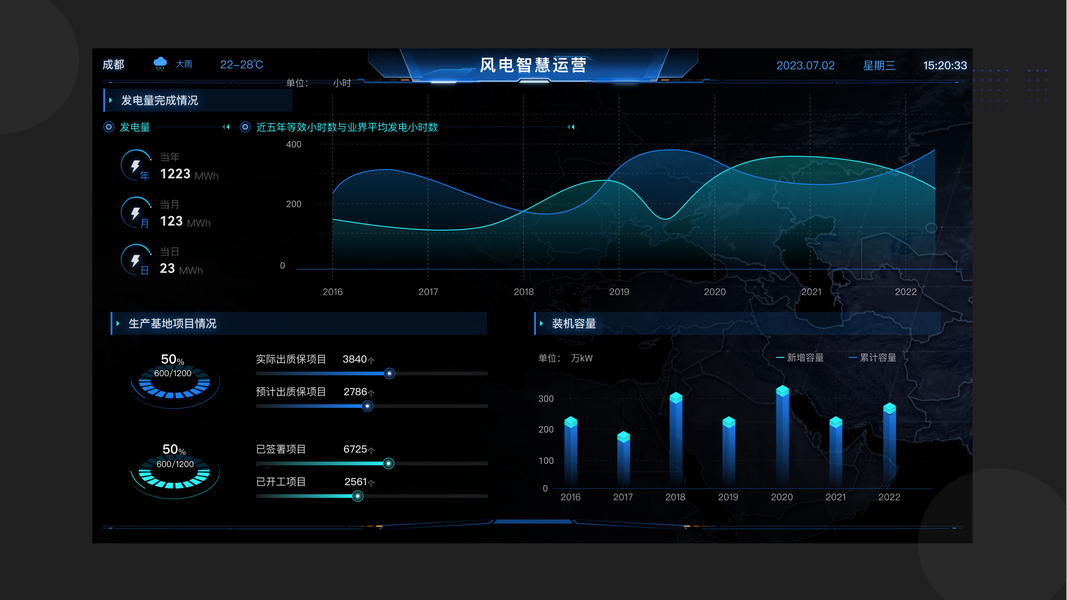Click the yearly generation lightning gauge icon
The width and height of the screenshot is (1067, 600).
point(136,165)
